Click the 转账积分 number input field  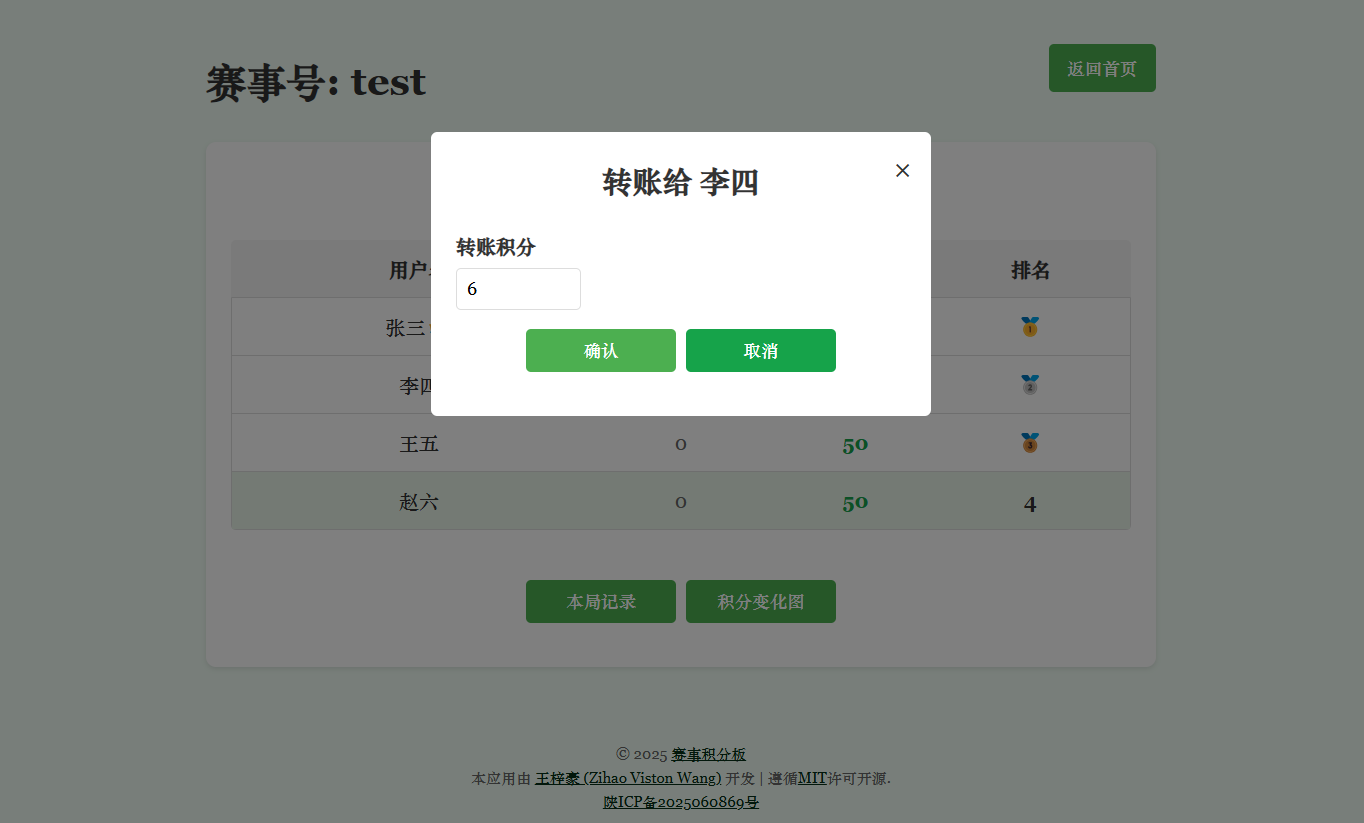pyautogui.click(x=518, y=288)
